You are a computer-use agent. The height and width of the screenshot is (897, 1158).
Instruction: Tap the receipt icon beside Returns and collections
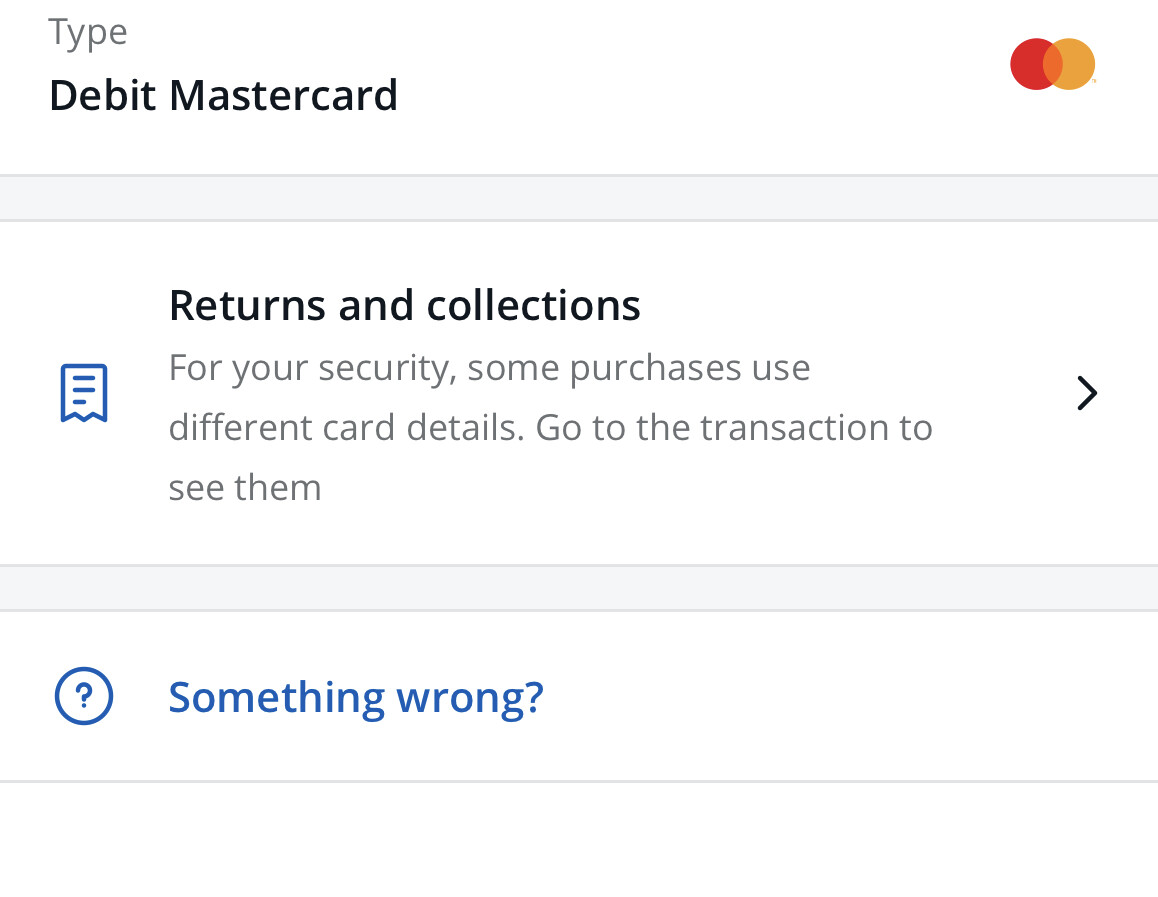84,393
